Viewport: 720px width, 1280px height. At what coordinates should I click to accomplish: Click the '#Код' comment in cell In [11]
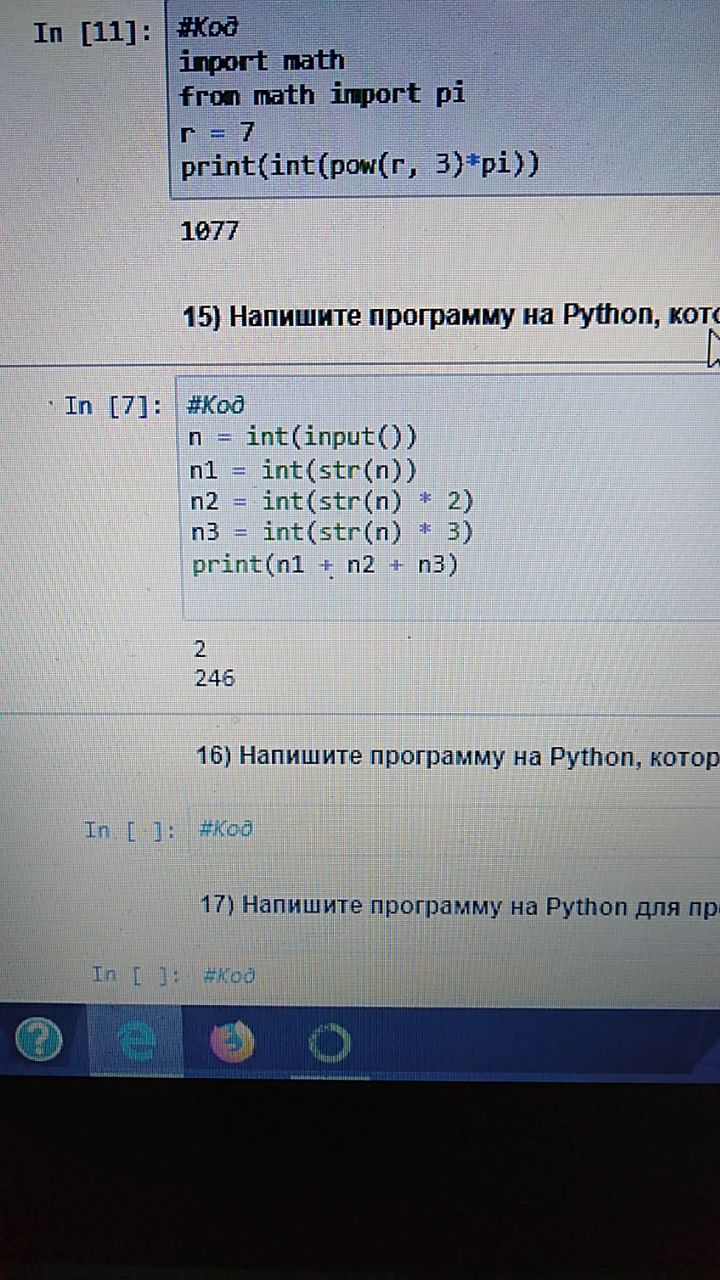tap(206, 29)
